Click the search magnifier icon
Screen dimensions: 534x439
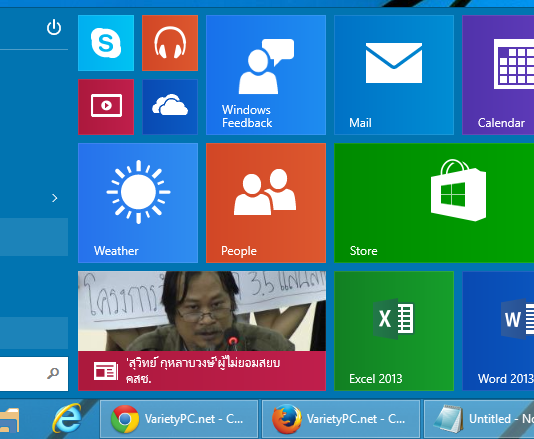click(53, 373)
